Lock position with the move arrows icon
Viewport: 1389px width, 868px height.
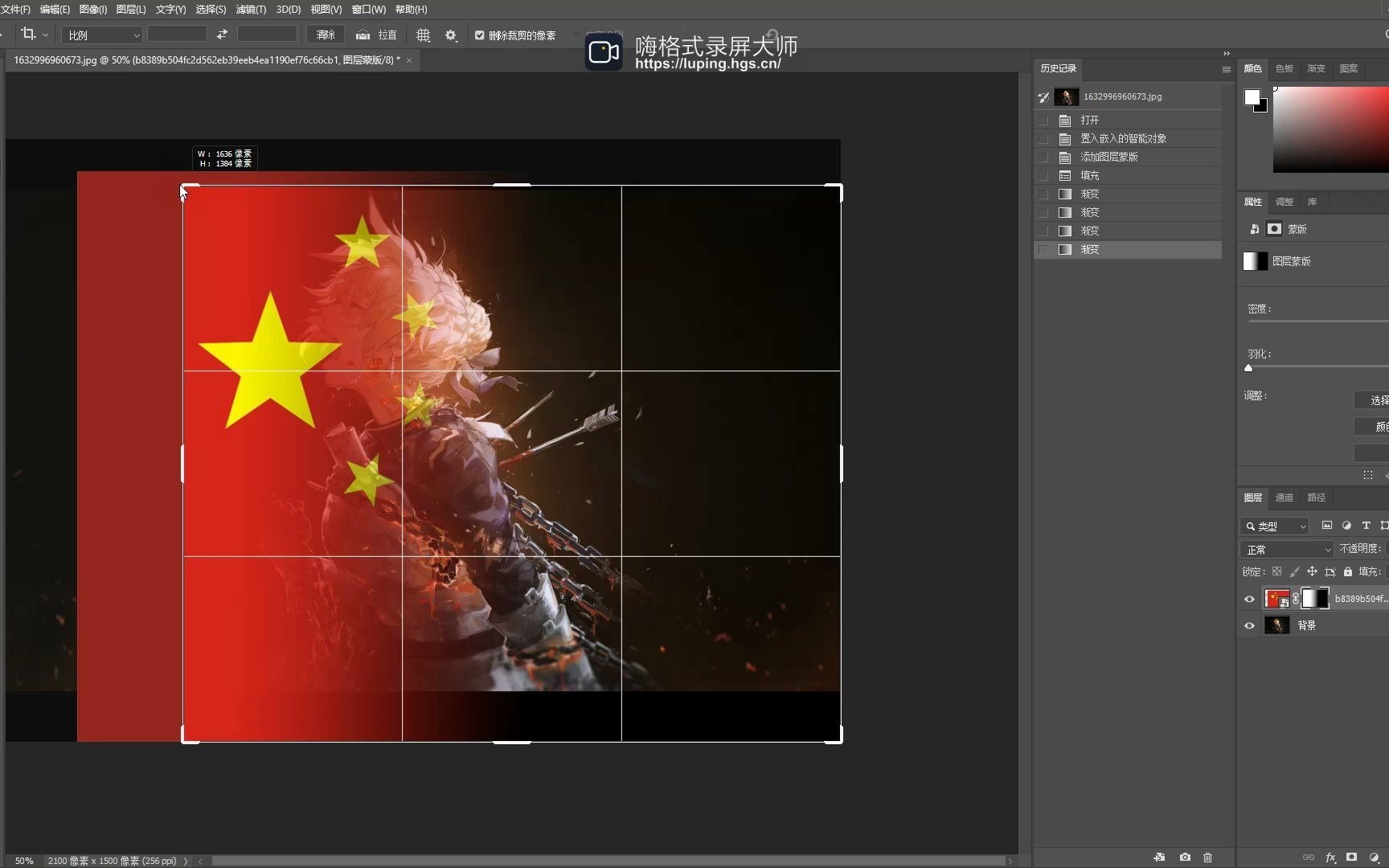click(1312, 571)
